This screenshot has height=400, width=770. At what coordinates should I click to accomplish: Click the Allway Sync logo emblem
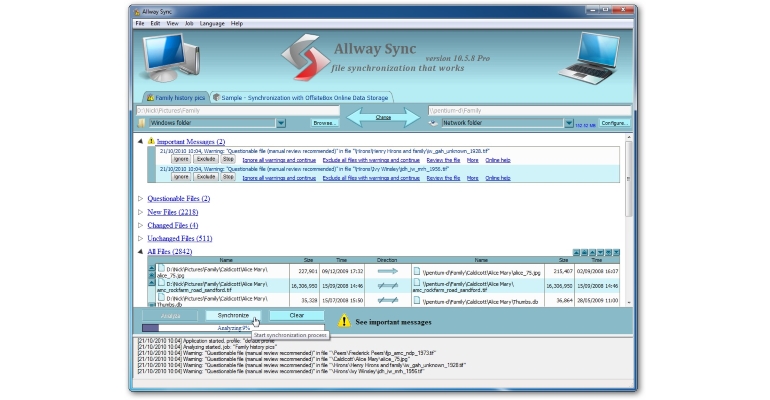[x=304, y=57]
